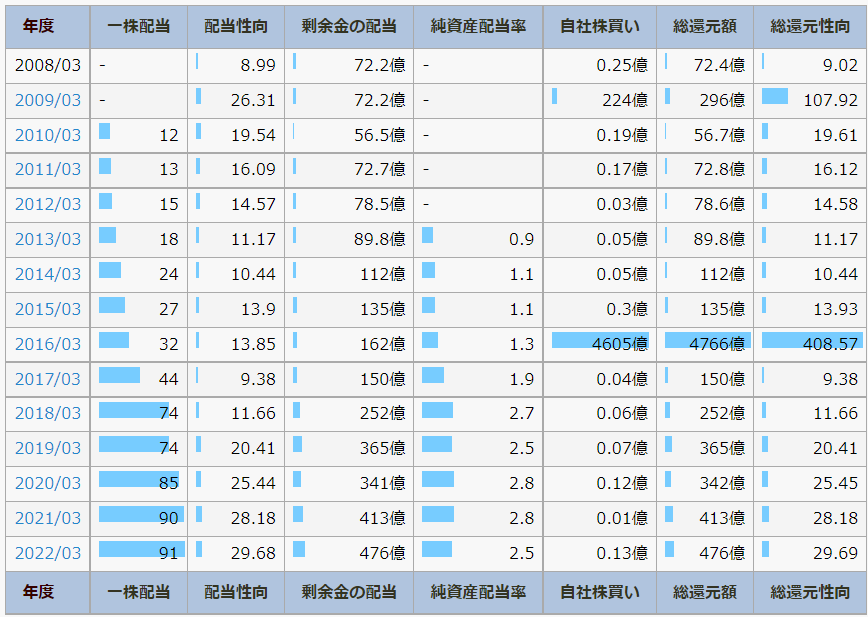
Task: Open the 2016/03 fiscal year link
Action: (x=48, y=344)
